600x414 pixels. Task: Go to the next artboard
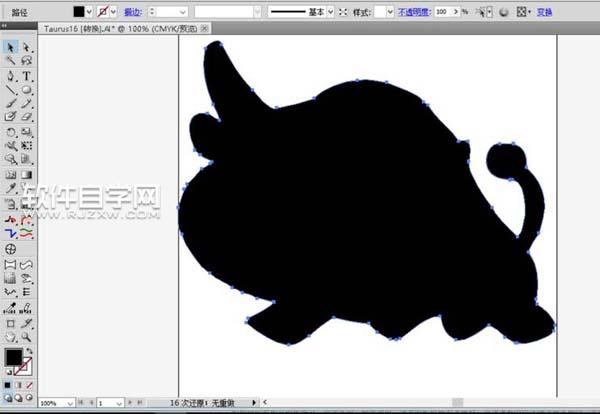click(130, 403)
